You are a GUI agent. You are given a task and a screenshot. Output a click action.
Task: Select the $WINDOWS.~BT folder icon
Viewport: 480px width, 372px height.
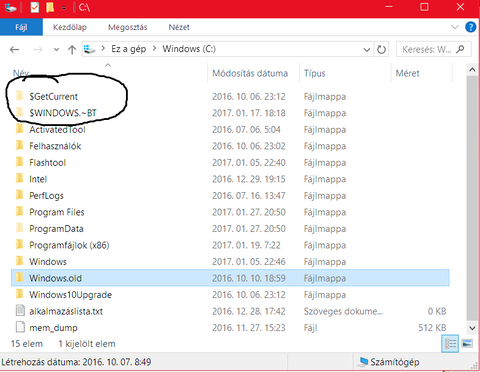[20, 113]
